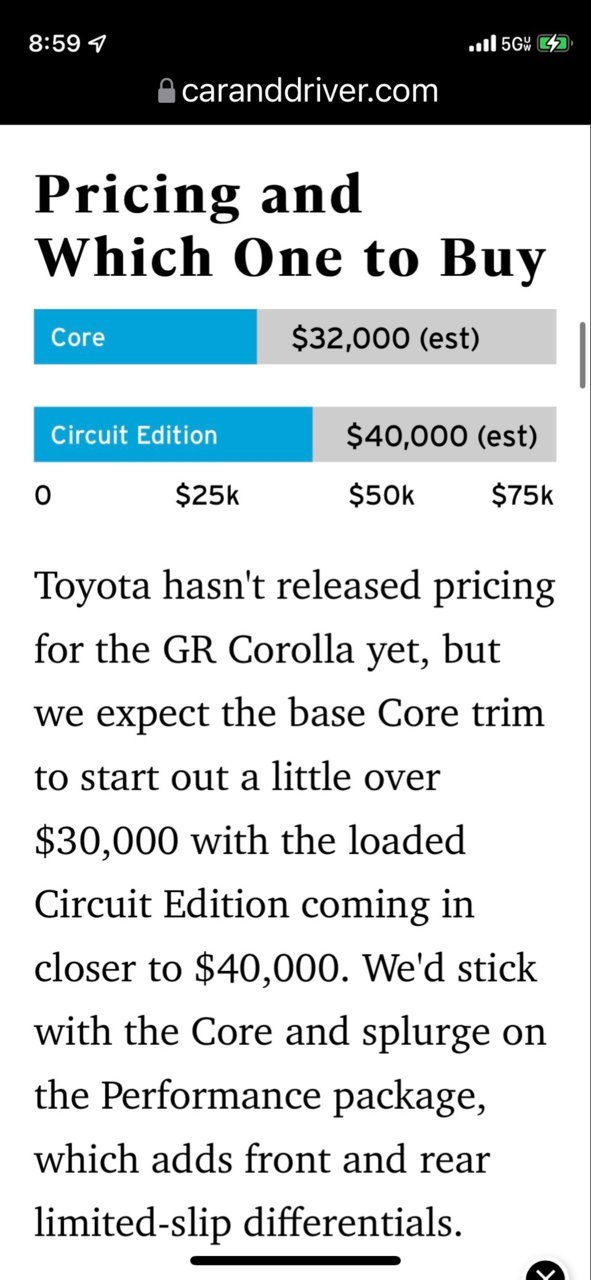Open the caranddriver.com address bar
591x1280 pixels.
(298, 92)
